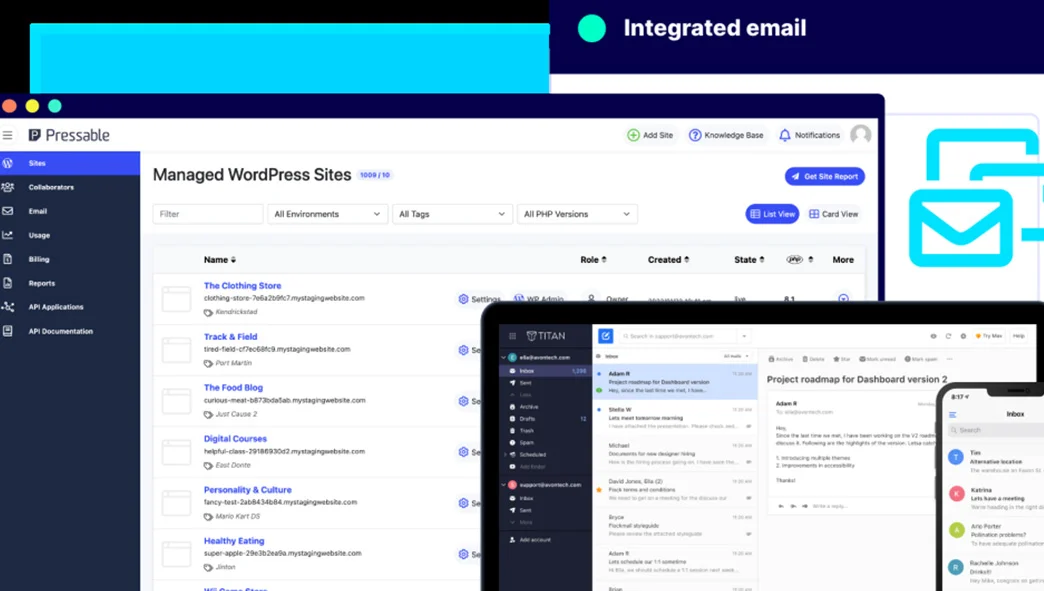Archive the open email in Titan
This screenshot has width=1044, height=591.
click(781, 359)
